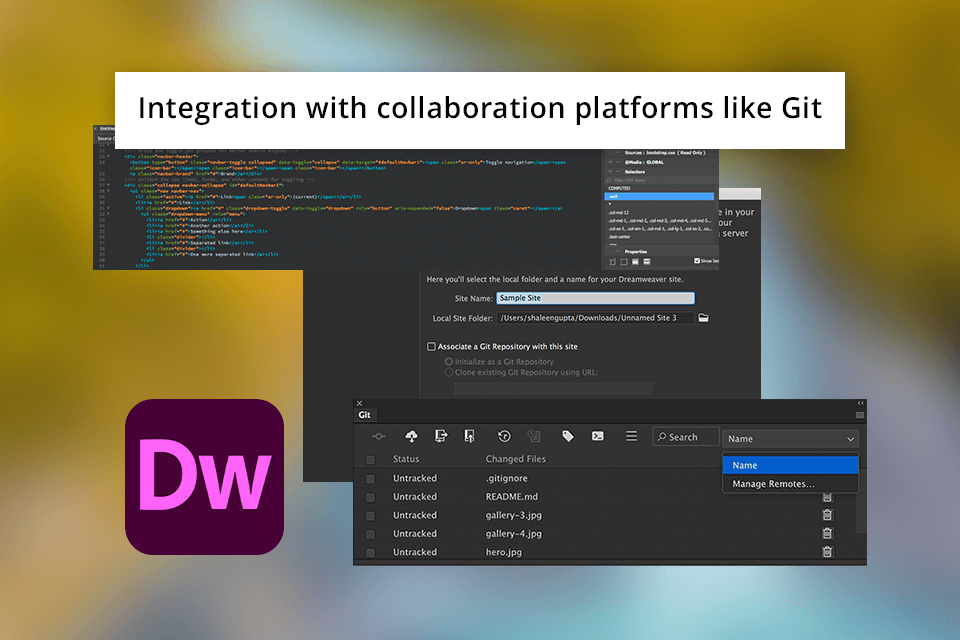Select the .well selector in CSS Designer
This screenshot has height=640, width=960.
click(659, 197)
